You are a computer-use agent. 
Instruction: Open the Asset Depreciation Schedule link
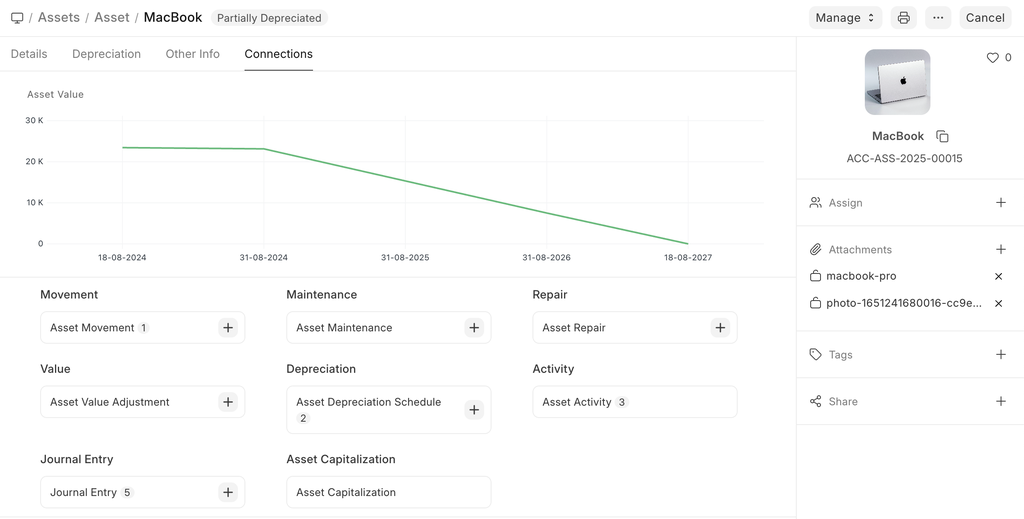pyautogui.click(x=368, y=402)
